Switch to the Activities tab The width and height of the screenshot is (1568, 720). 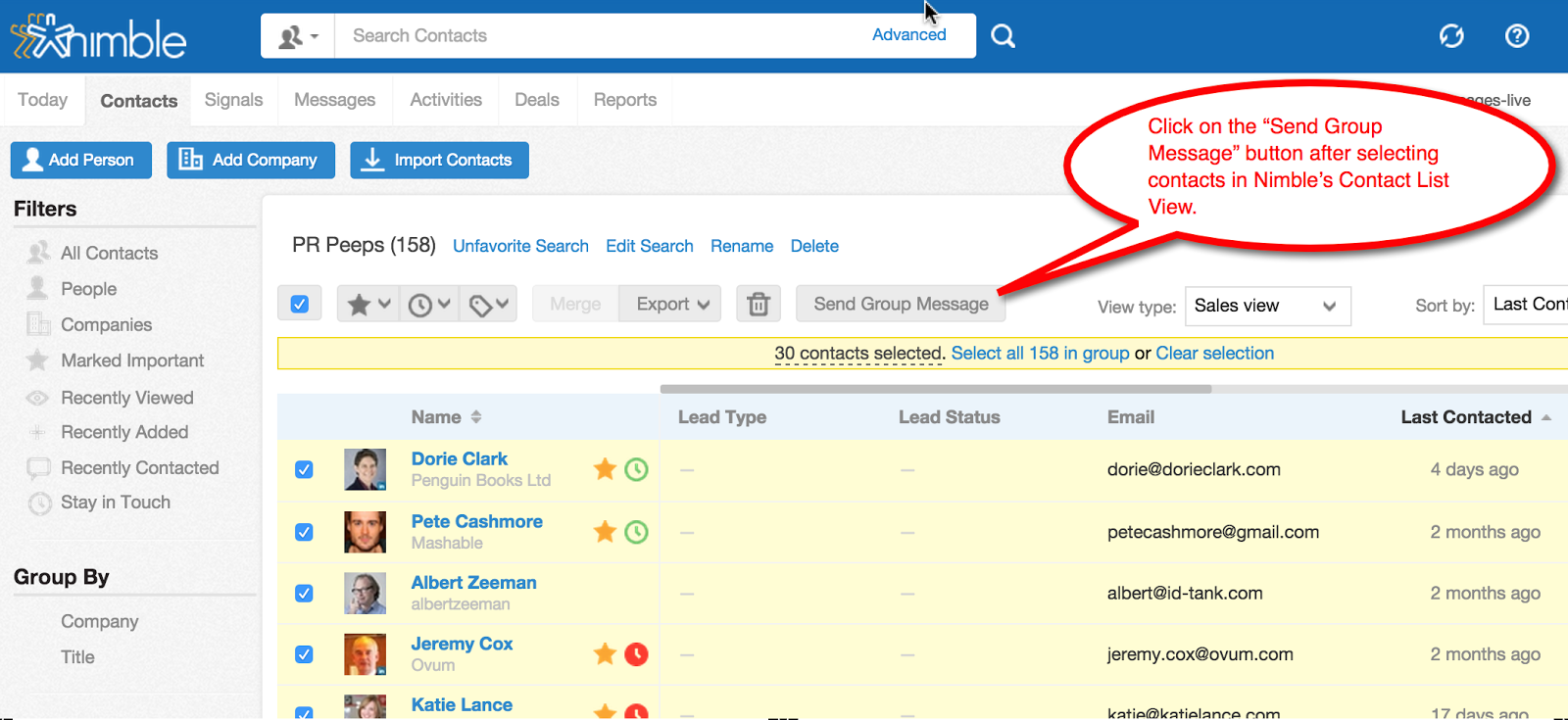tap(446, 100)
